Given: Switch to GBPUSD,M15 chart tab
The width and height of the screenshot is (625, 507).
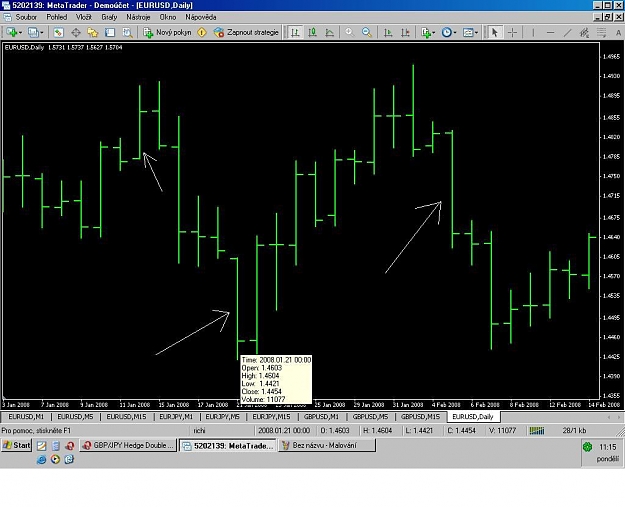Looking at the screenshot, I should coord(420,417).
